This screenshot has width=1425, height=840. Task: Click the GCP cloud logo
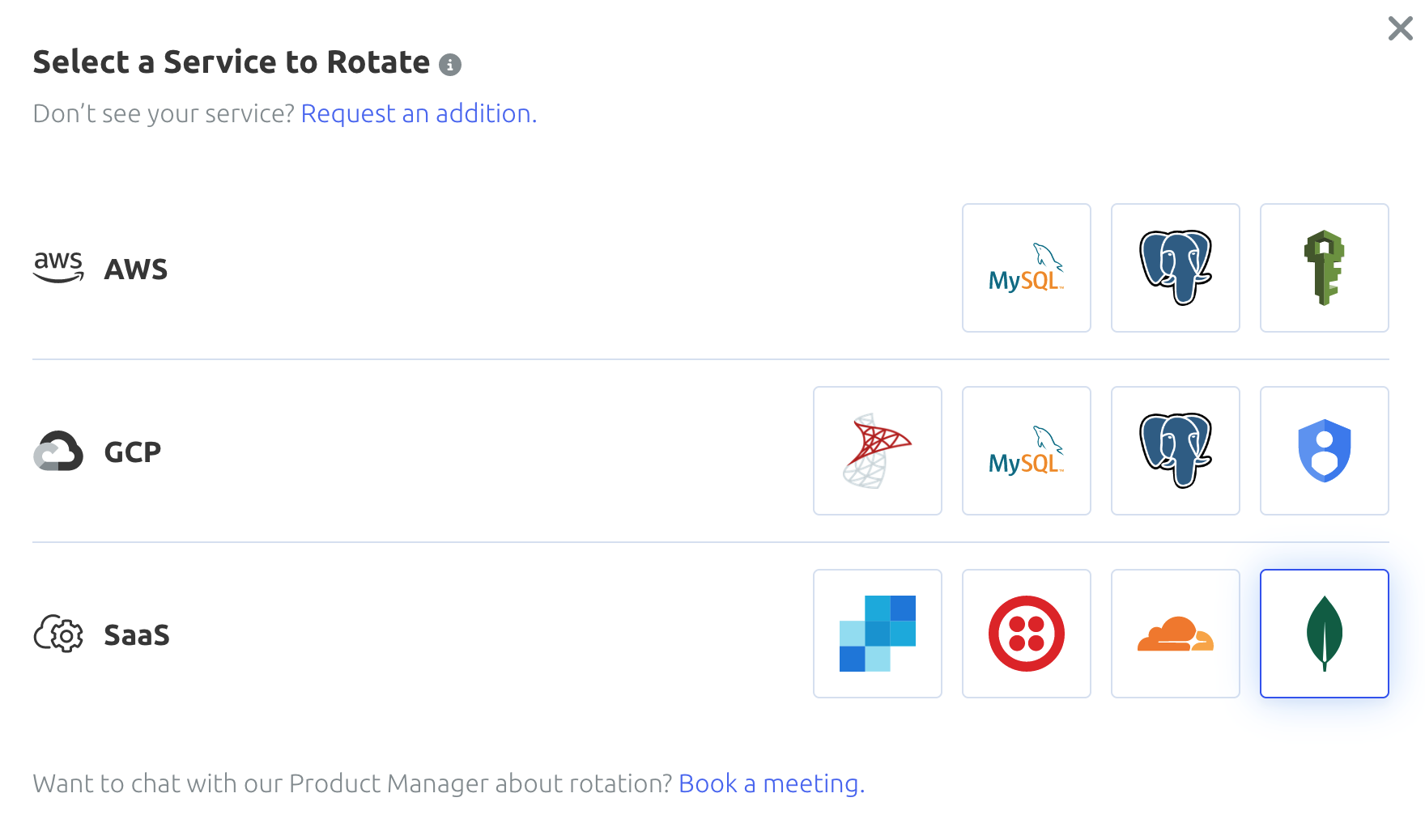tap(58, 451)
